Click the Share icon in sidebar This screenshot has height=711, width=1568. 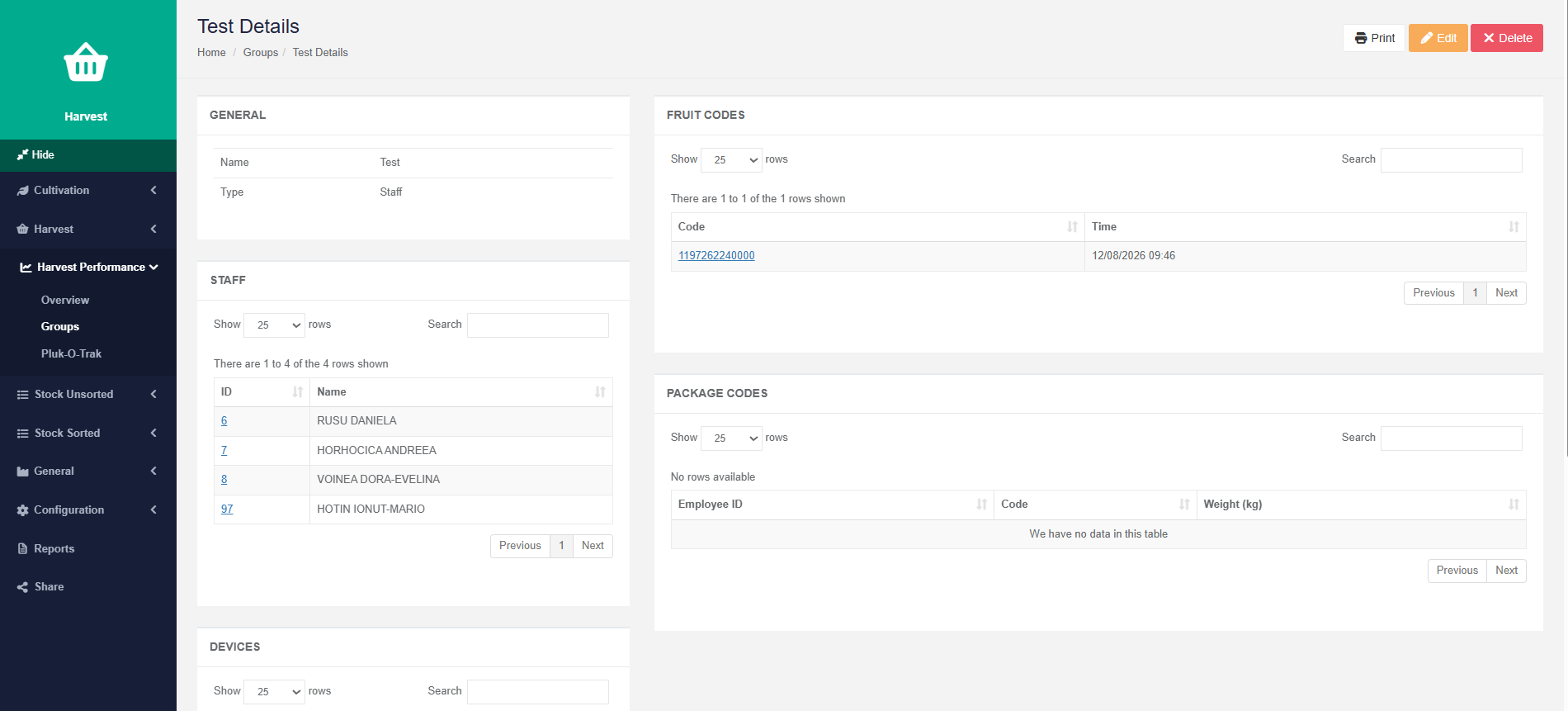(x=22, y=586)
